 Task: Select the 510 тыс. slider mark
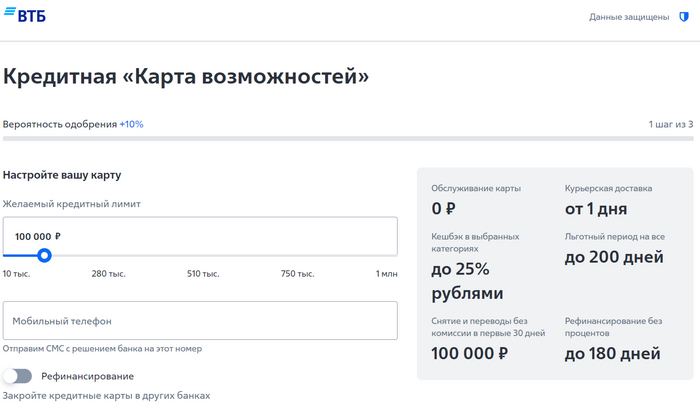(203, 273)
